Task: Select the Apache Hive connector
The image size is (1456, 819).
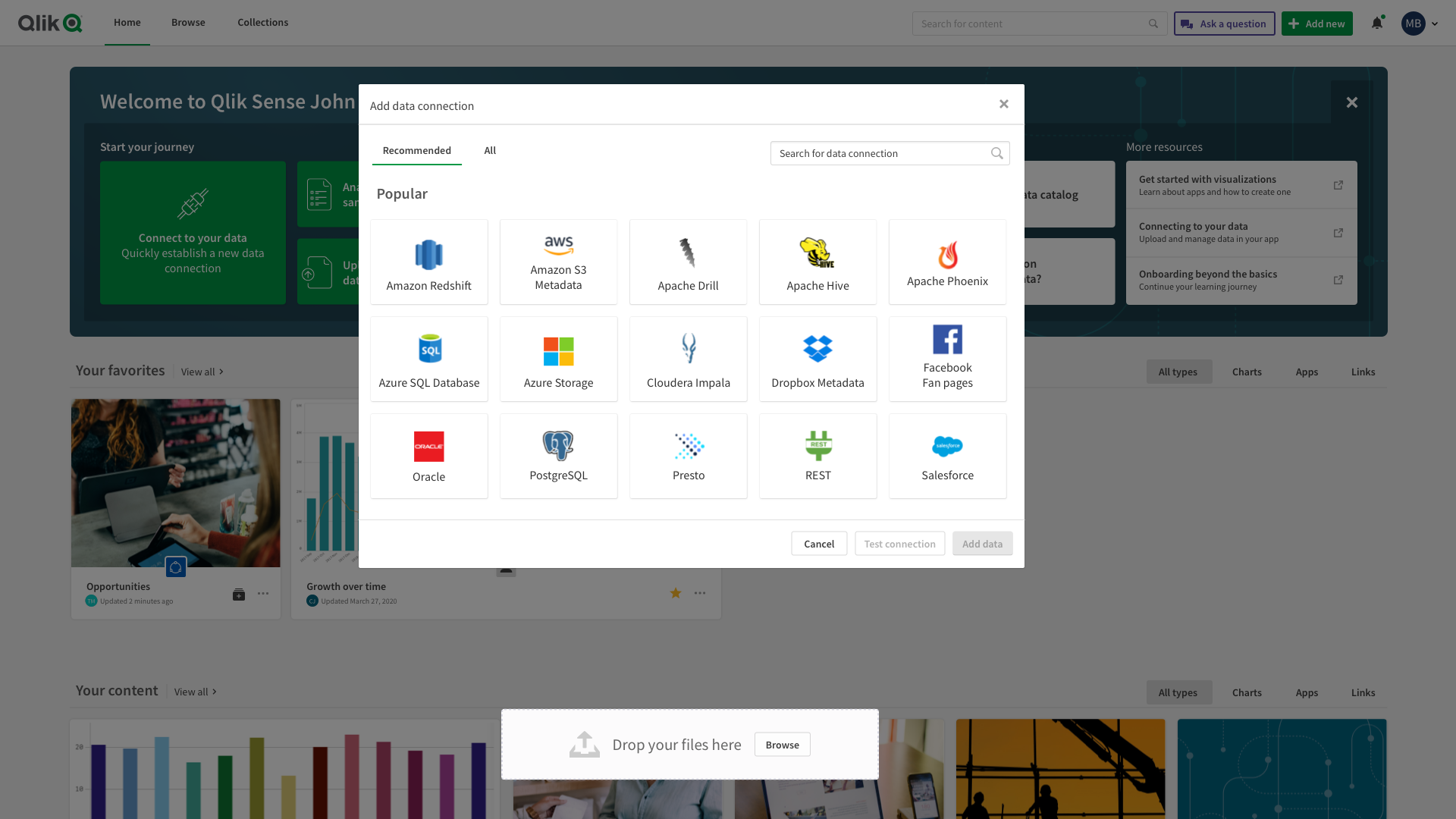Action: pos(817,262)
